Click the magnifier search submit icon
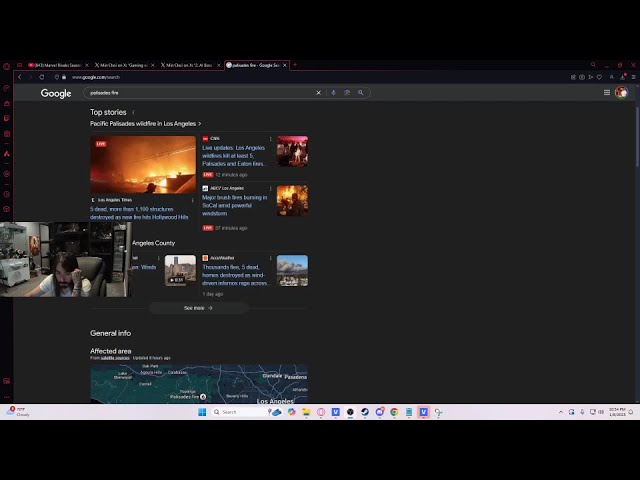 tap(361, 93)
